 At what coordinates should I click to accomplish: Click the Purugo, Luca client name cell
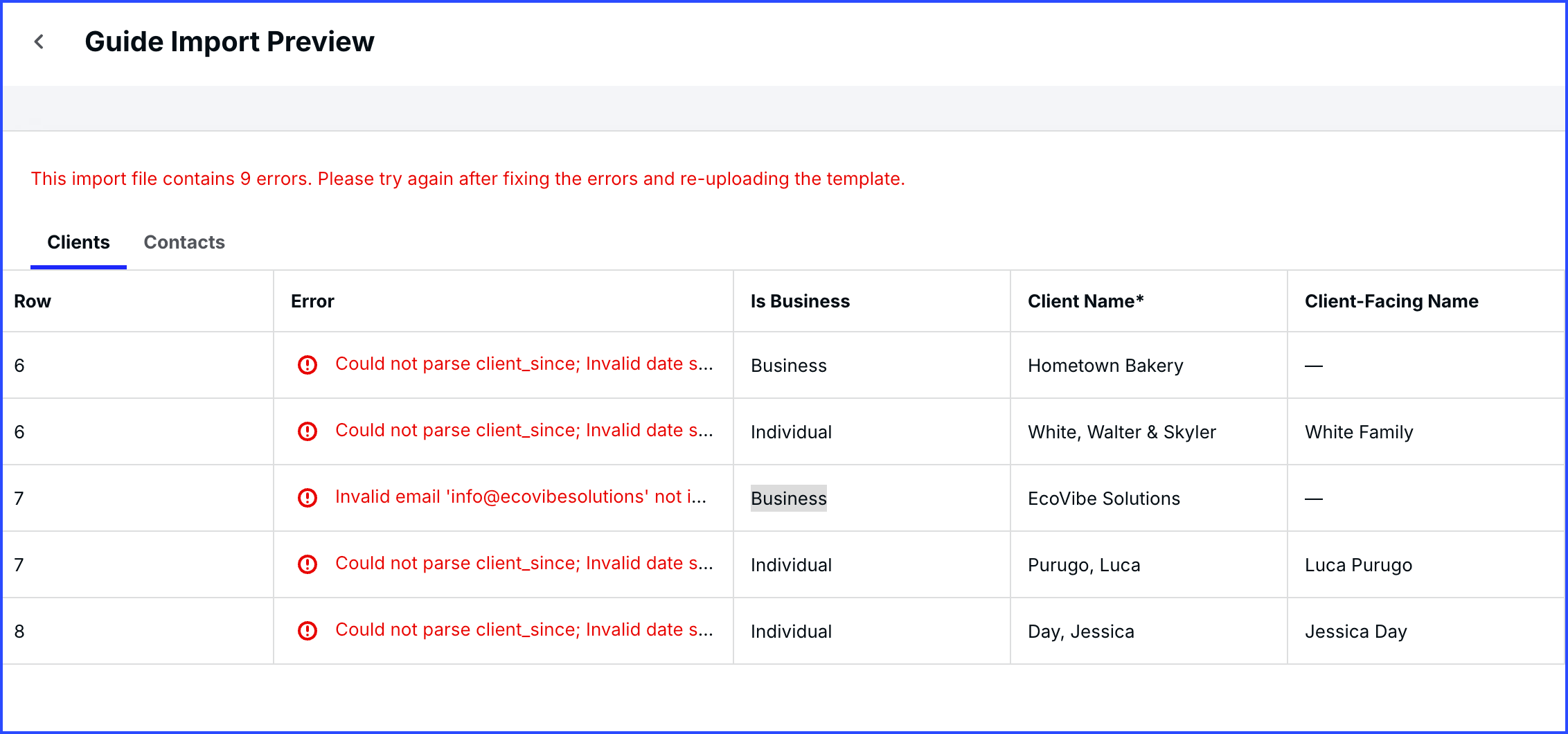(1084, 565)
